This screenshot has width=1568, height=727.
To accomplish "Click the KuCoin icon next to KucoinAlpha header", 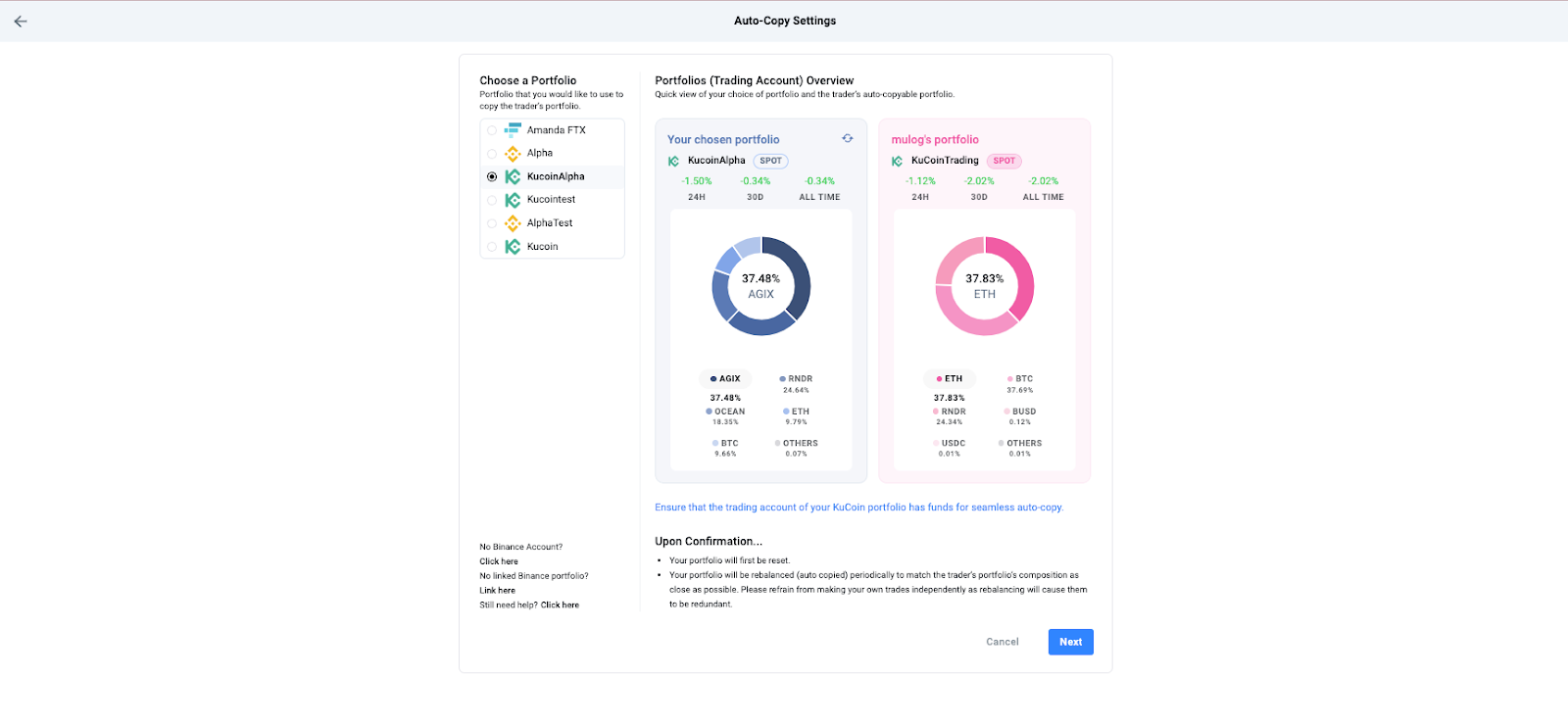I will pyautogui.click(x=673, y=161).
